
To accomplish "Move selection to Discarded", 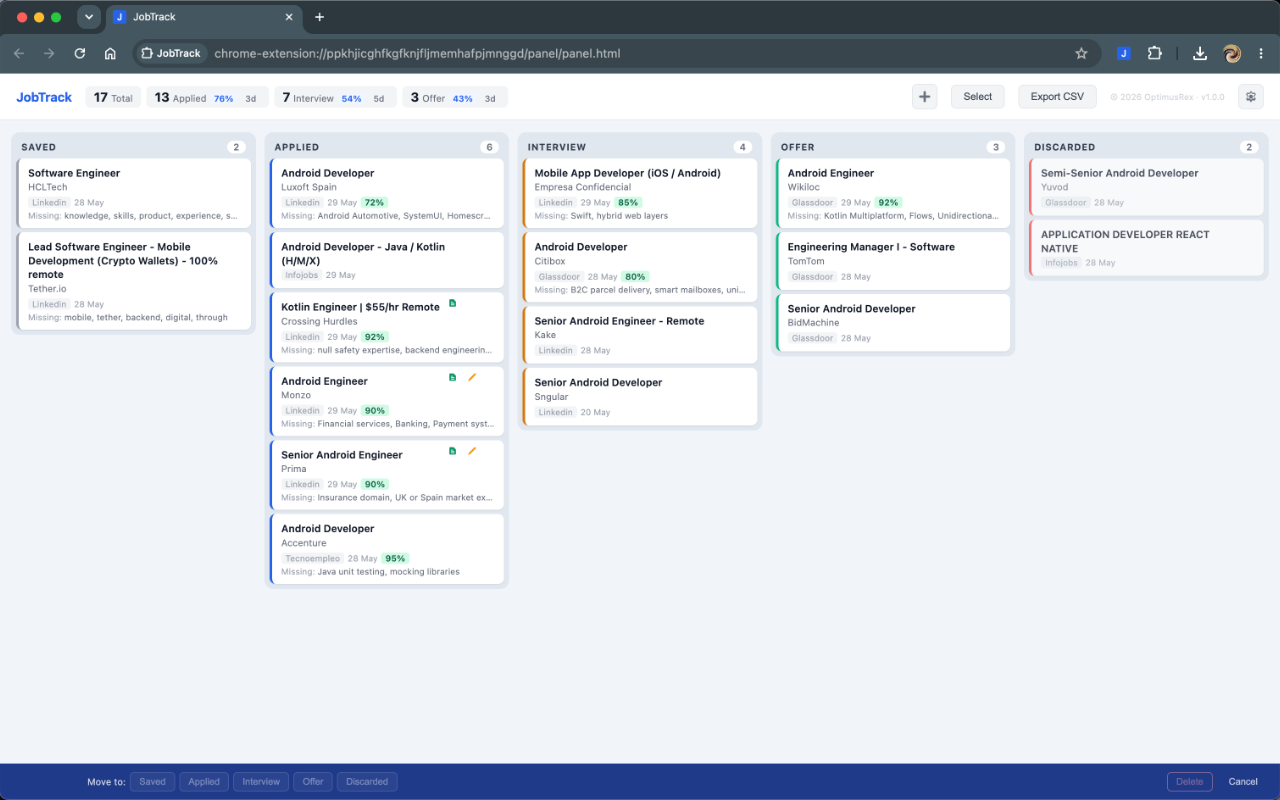I will pos(367,782).
